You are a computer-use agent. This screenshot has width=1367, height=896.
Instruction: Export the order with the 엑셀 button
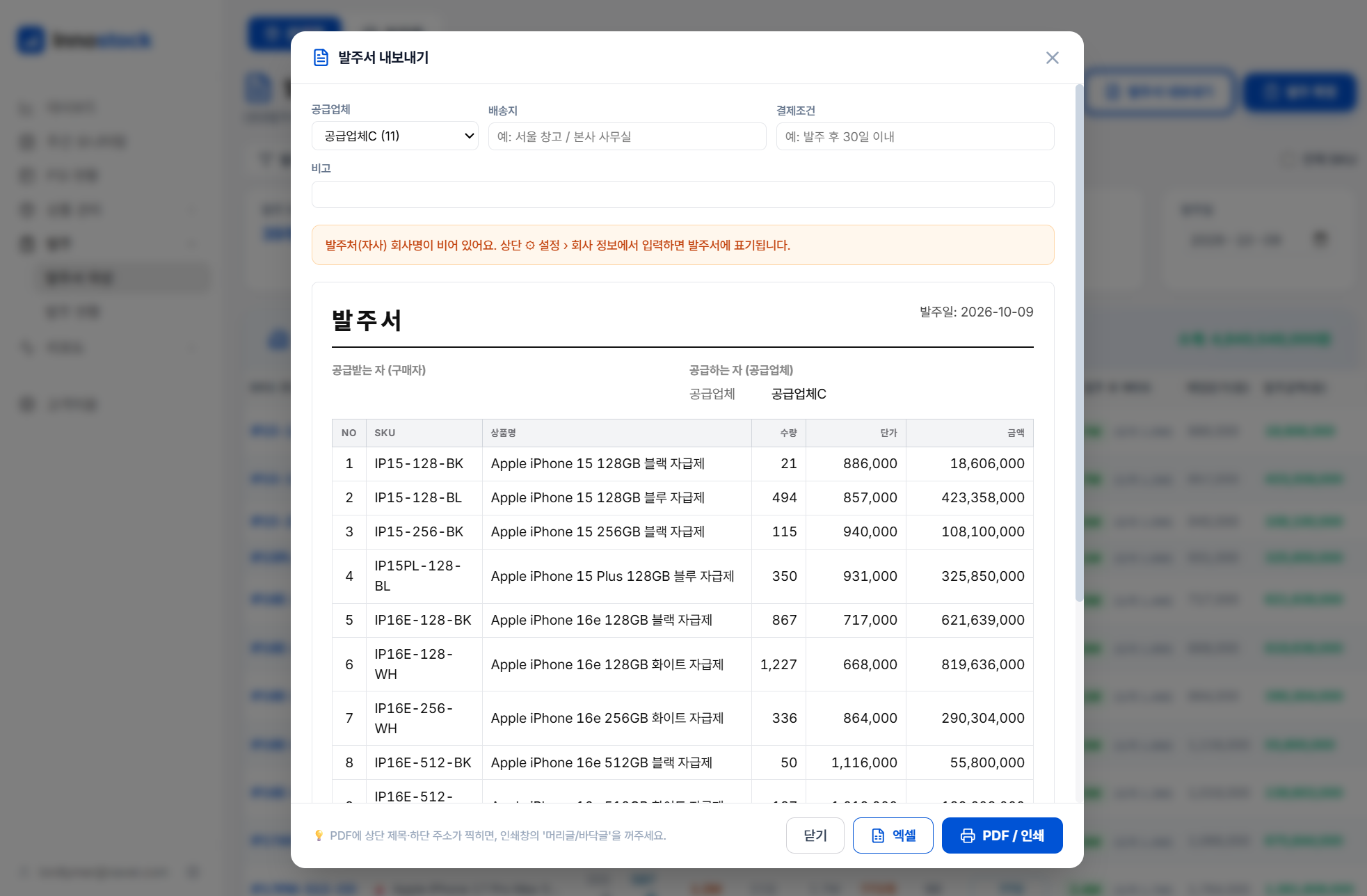pyautogui.click(x=893, y=835)
